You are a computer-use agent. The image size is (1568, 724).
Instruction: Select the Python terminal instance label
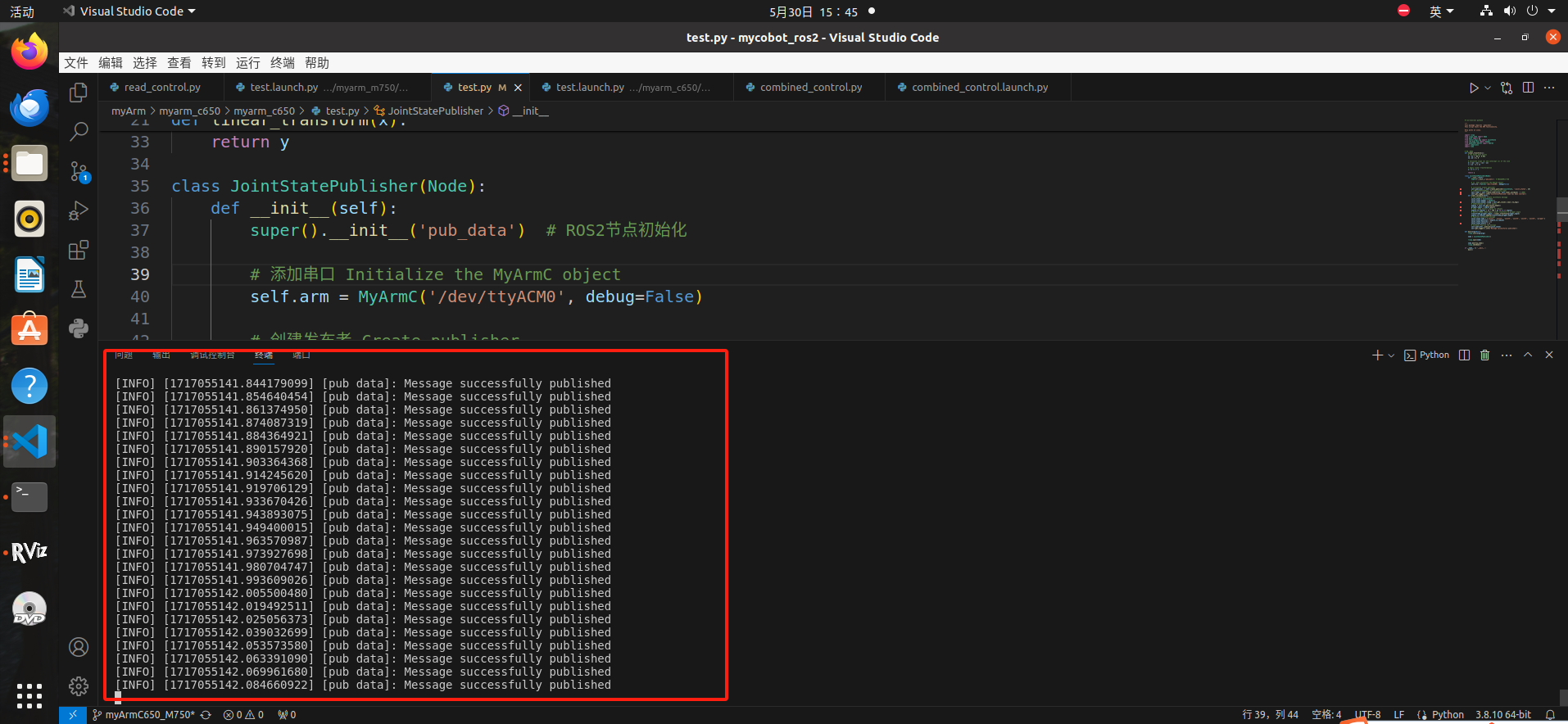tap(1427, 355)
